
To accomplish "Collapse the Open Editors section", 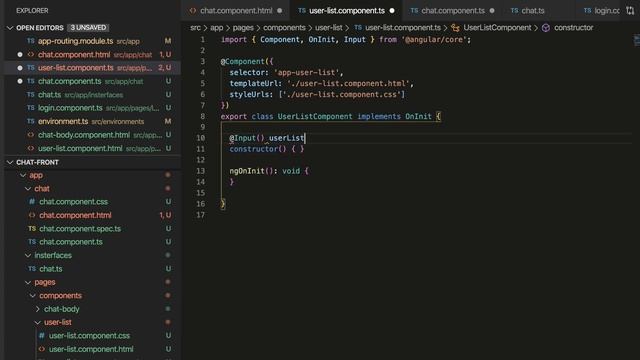I will pyautogui.click(x=10, y=28).
